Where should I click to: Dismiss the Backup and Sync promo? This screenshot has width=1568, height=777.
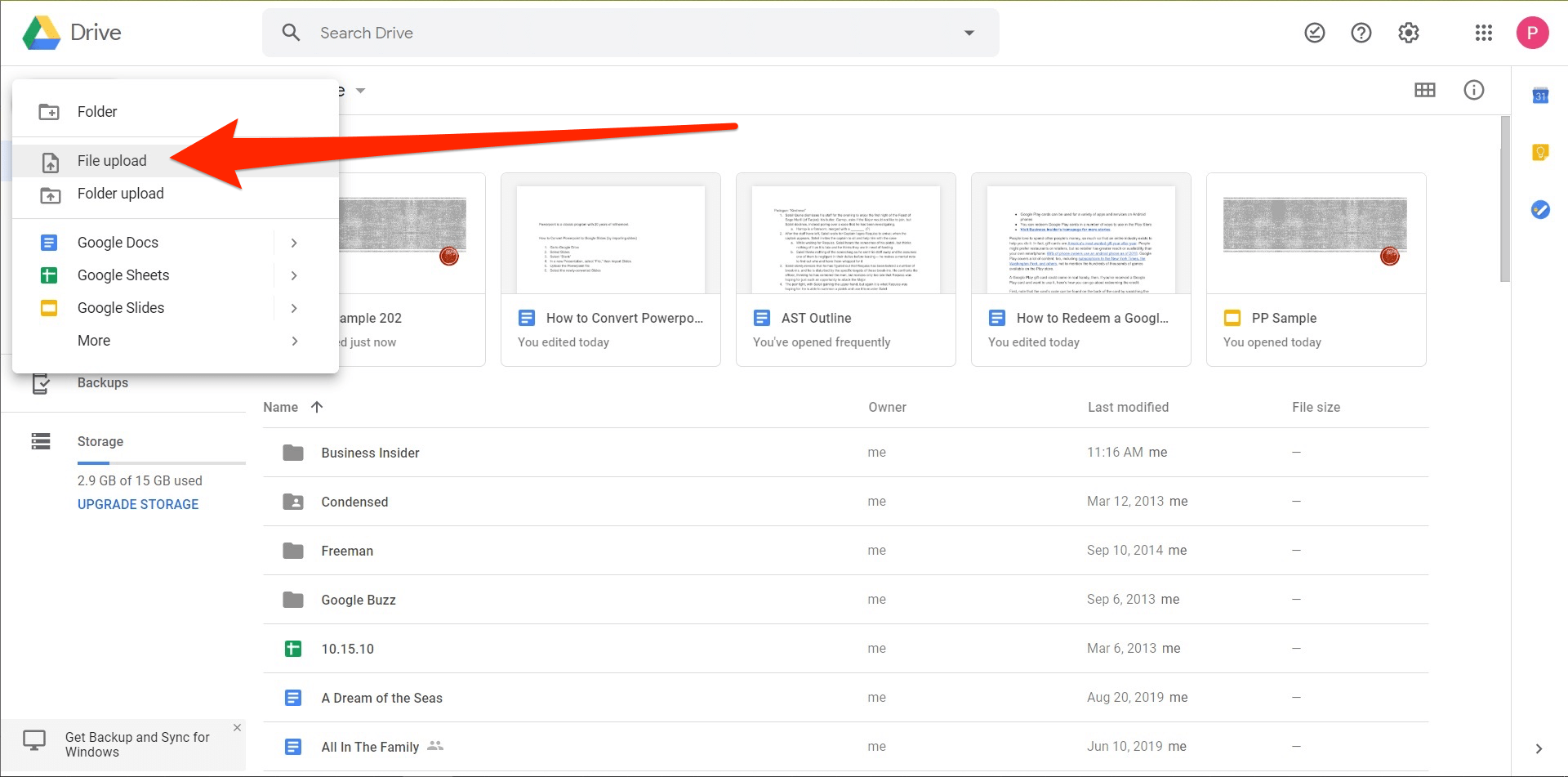point(237,727)
